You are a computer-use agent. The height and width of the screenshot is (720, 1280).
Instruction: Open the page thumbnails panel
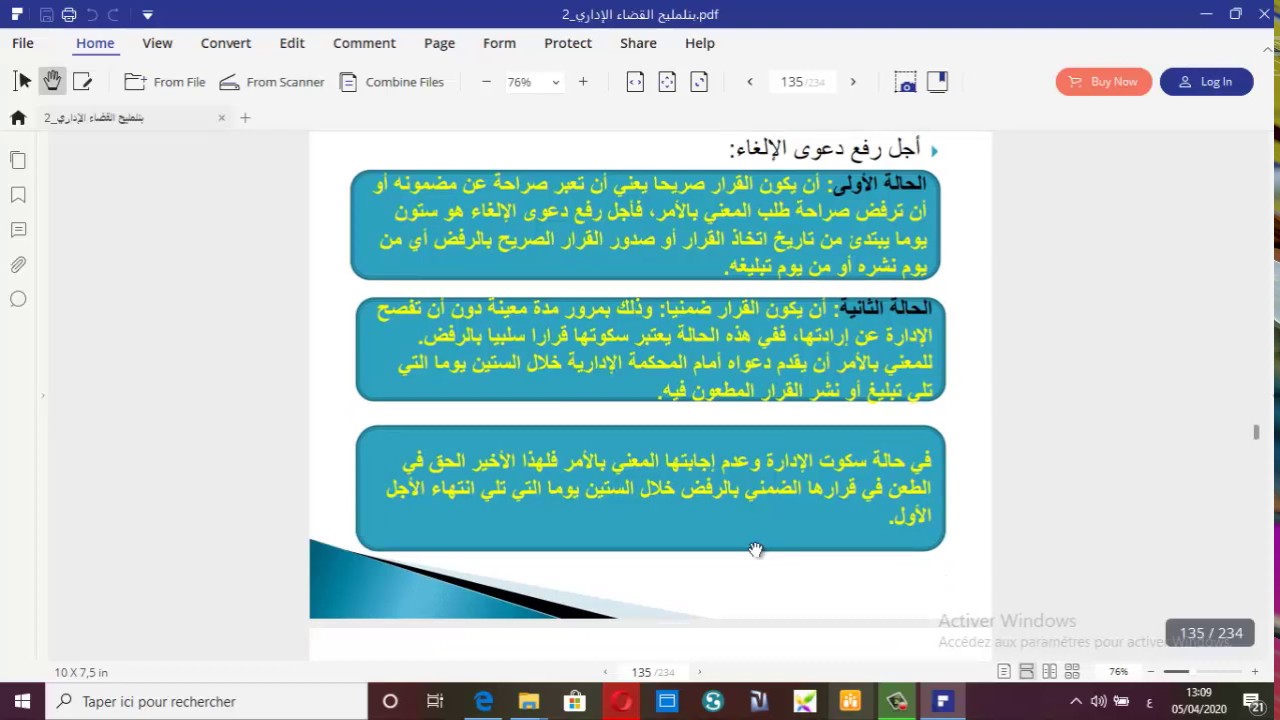click(x=18, y=160)
